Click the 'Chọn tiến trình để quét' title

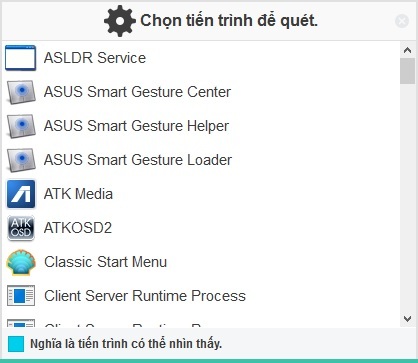tap(229, 21)
